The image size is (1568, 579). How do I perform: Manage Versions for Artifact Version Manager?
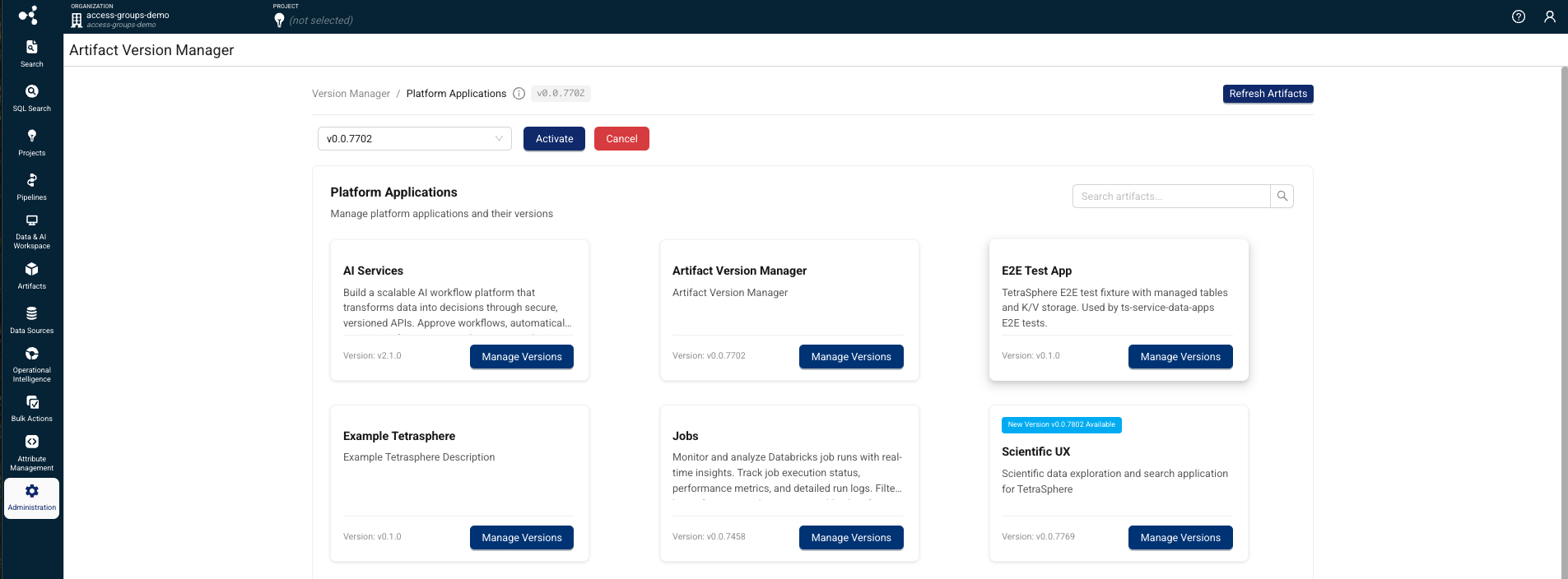pos(851,357)
